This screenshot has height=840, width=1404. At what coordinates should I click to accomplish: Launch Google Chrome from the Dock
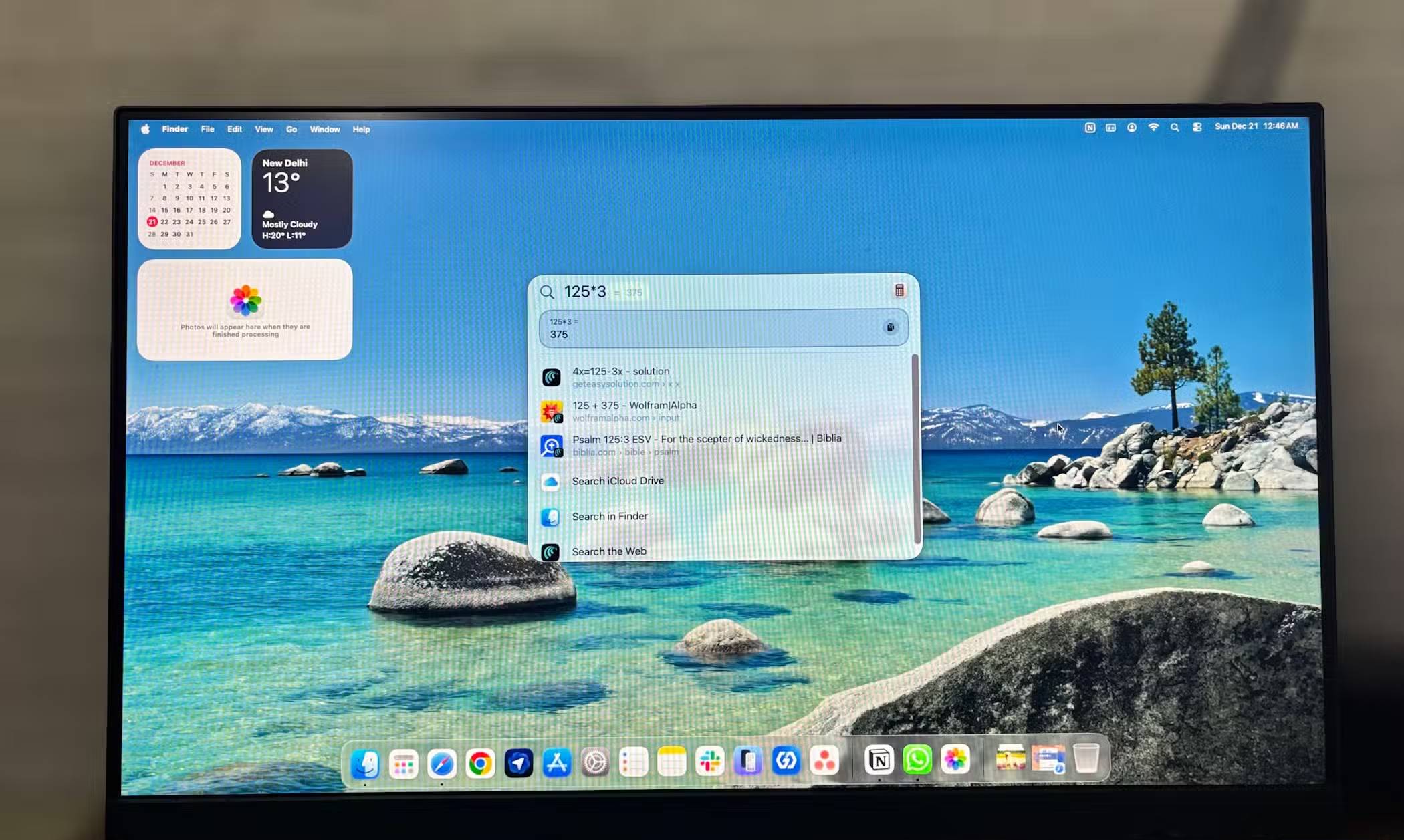coord(480,762)
